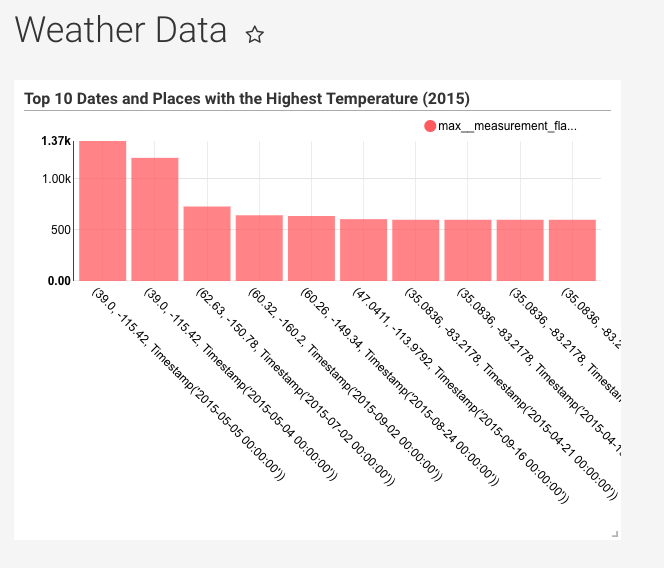Select the bar for 2015-04-21

(x=415, y=250)
